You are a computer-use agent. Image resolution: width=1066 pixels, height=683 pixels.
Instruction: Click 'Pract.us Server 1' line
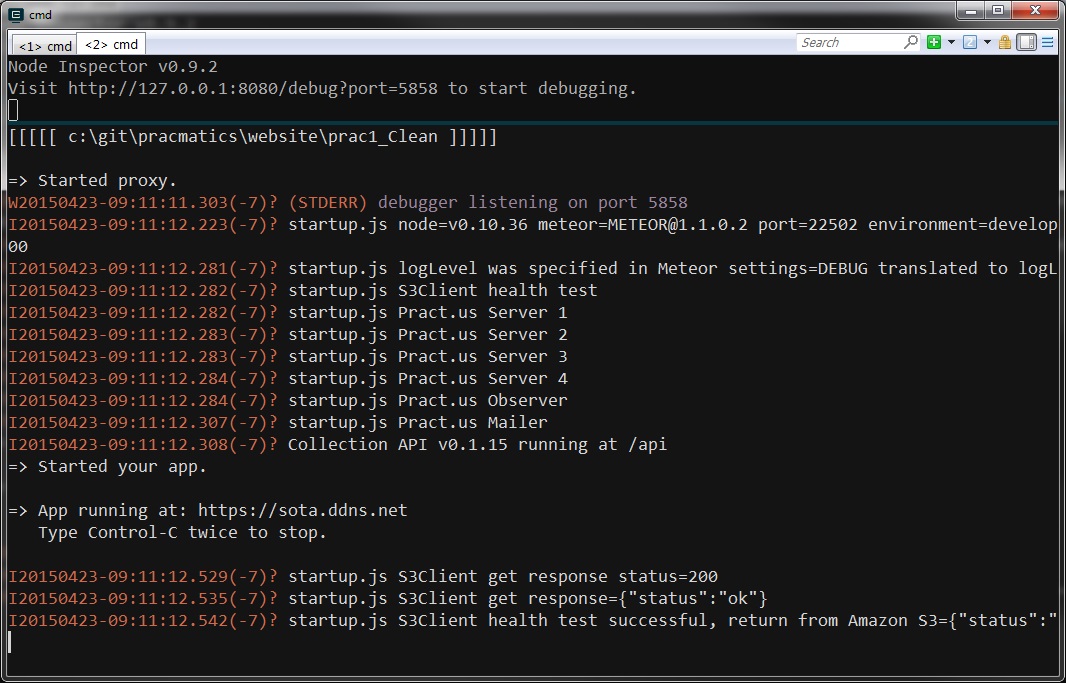tap(288, 313)
